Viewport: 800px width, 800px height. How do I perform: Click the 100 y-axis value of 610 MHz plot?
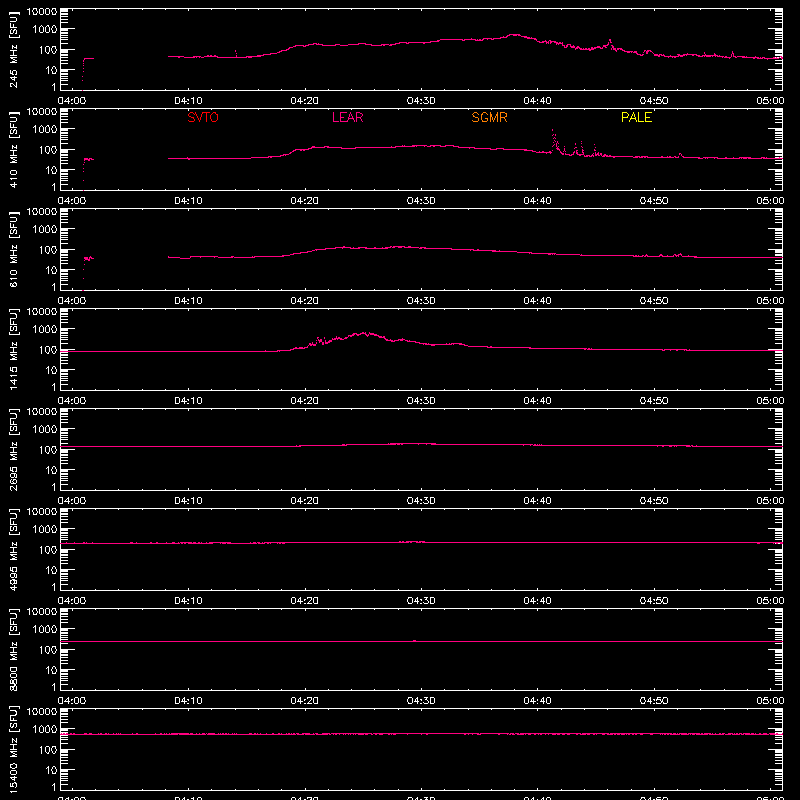click(48, 250)
